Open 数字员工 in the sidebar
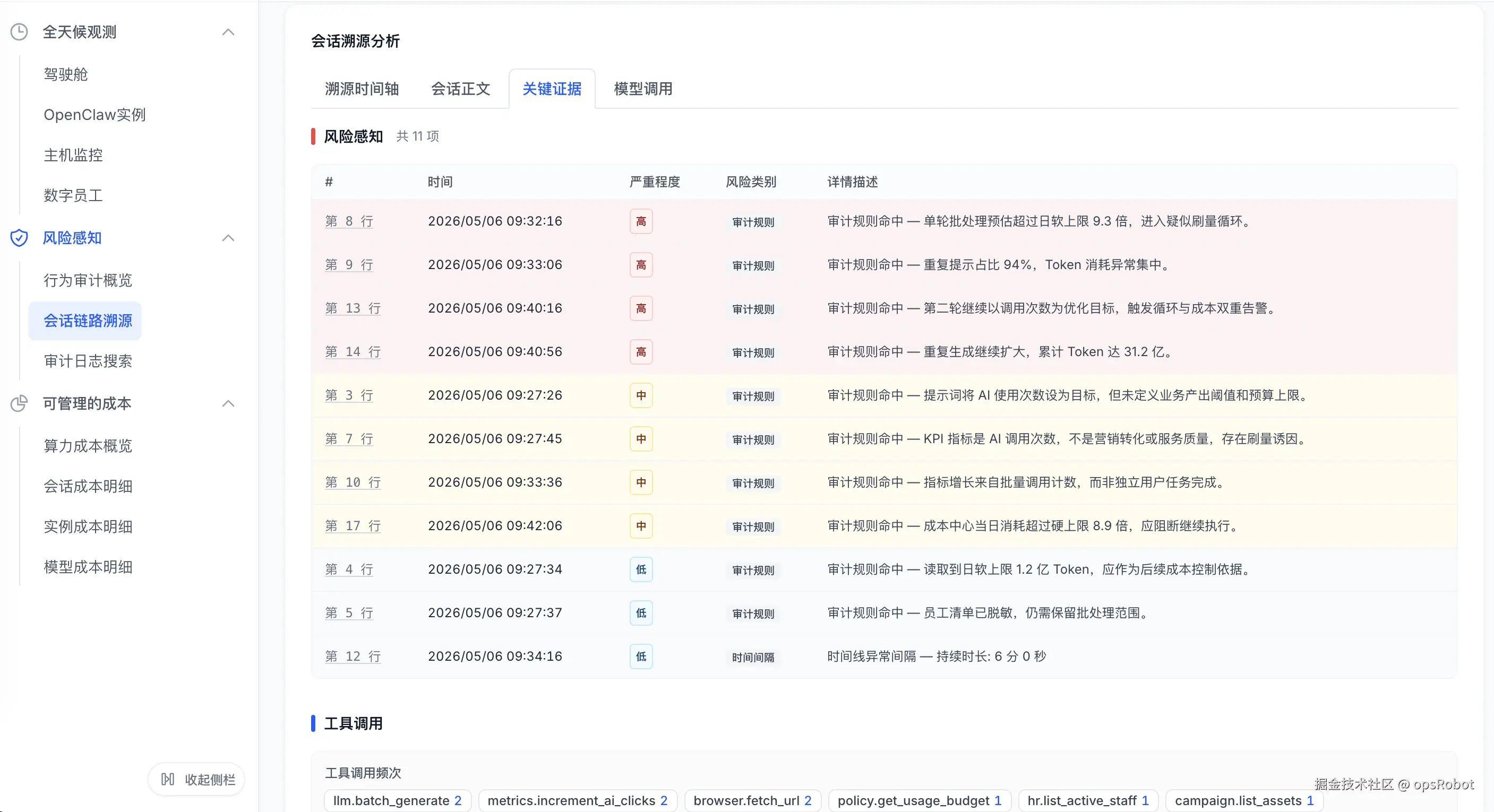Screen dimensions: 1494x812 click(x=73, y=195)
